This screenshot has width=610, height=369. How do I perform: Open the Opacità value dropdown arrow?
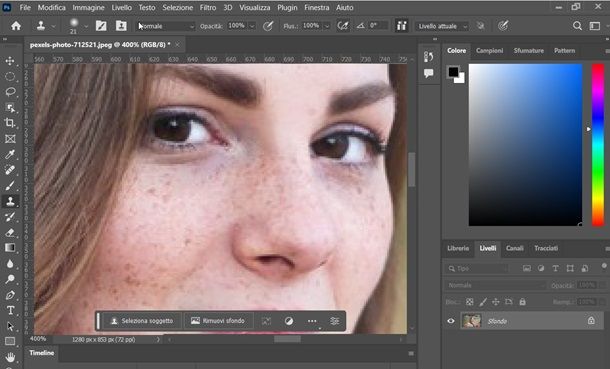pos(252,26)
